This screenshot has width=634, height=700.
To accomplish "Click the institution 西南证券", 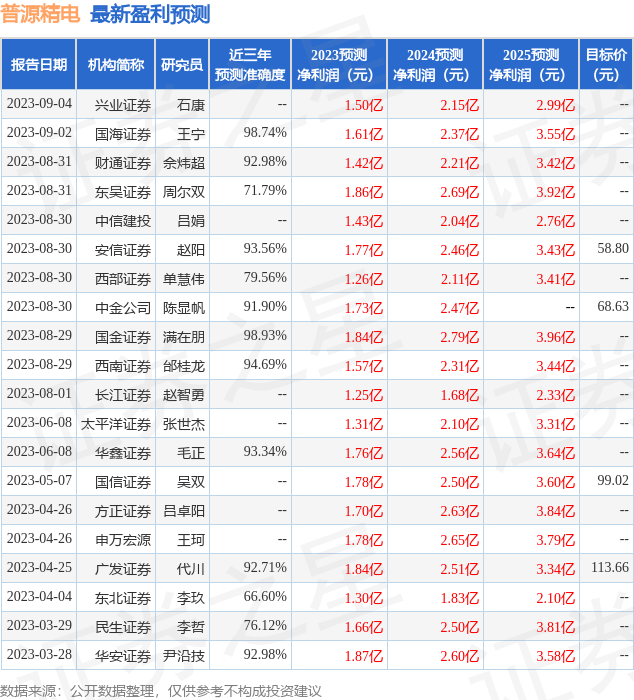I will click(x=123, y=367).
